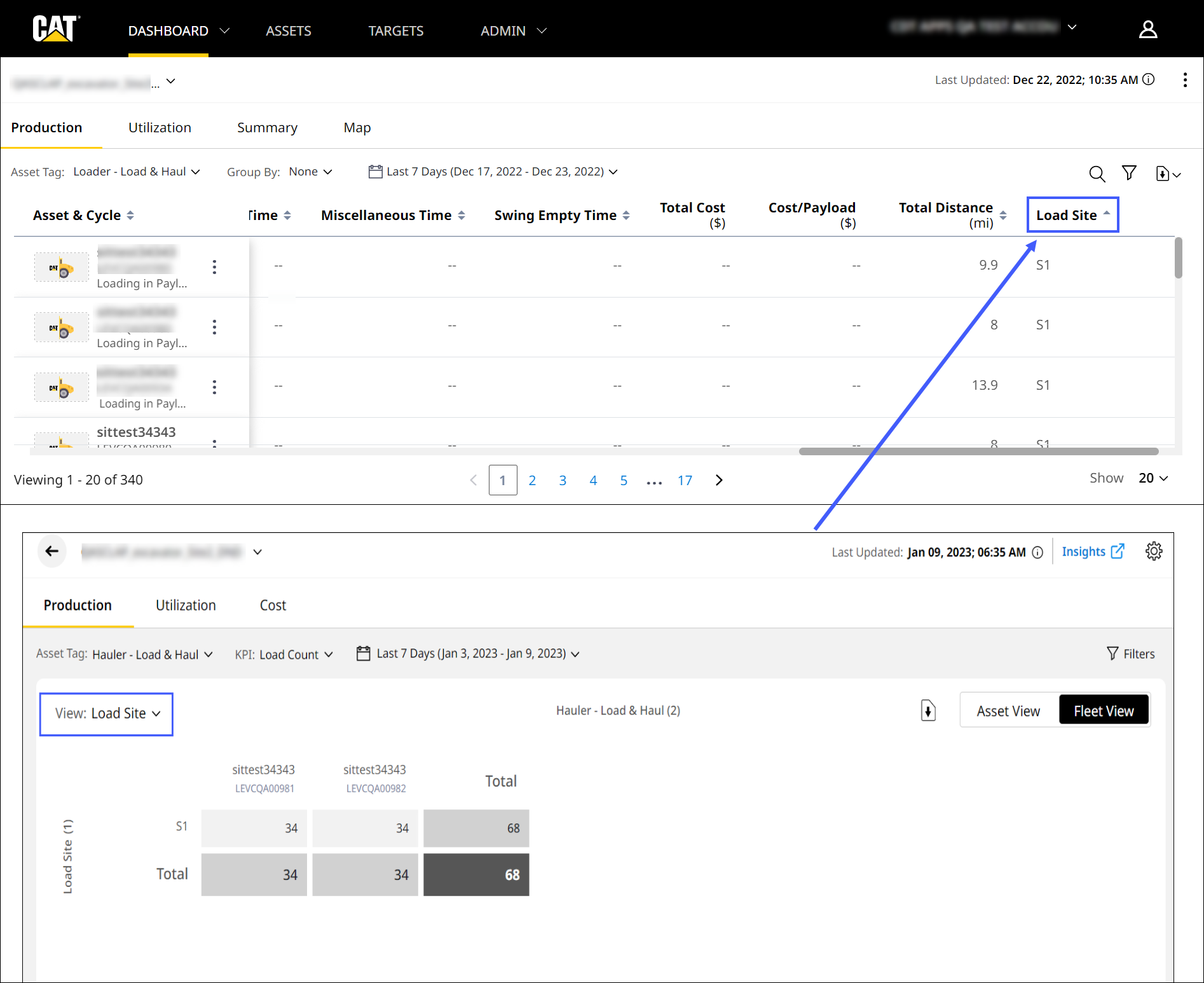Switch to Asset View
Image resolution: width=1204 pixels, height=983 pixels.
(x=1008, y=711)
